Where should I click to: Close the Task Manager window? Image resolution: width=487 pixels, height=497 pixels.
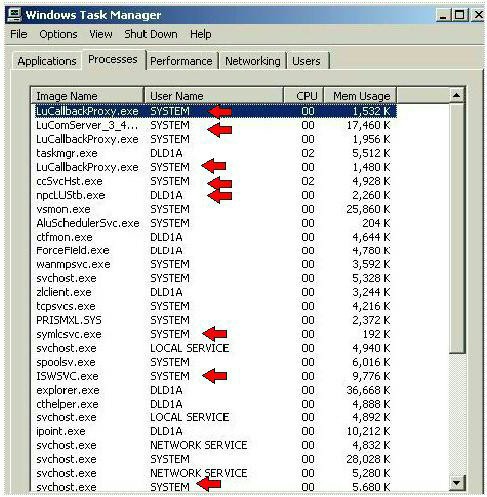pyautogui.click(x=478, y=15)
